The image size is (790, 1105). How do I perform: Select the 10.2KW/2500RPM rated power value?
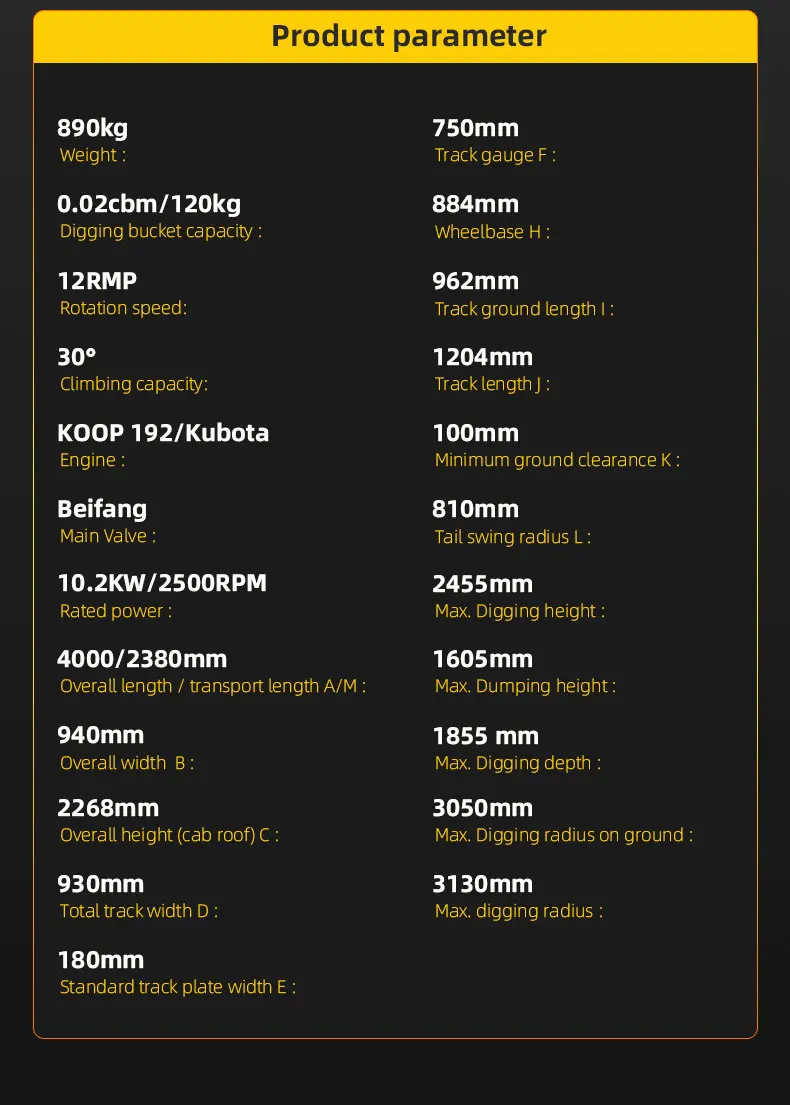pos(162,583)
